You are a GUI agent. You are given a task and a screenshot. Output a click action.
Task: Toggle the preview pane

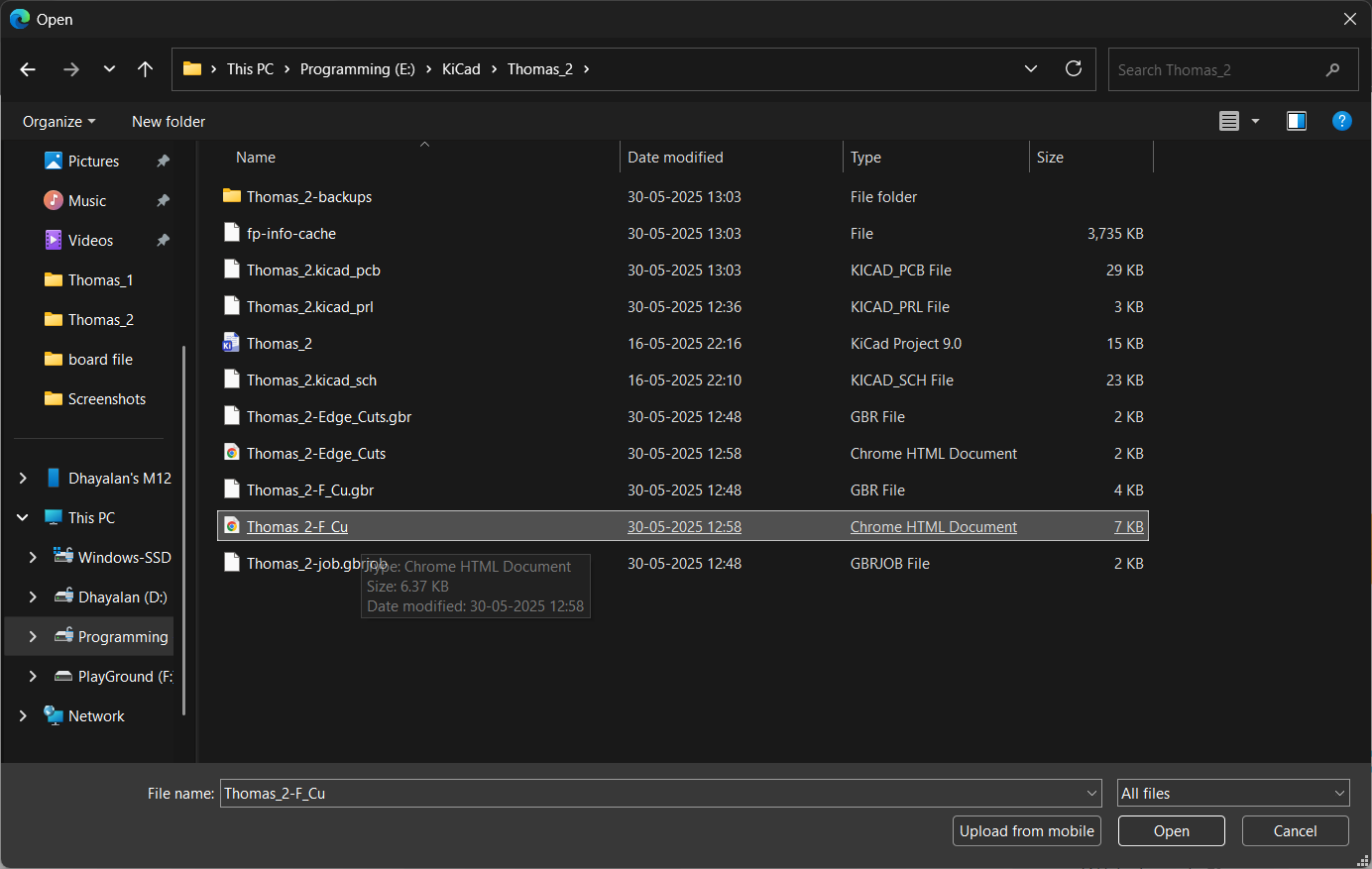(x=1297, y=121)
